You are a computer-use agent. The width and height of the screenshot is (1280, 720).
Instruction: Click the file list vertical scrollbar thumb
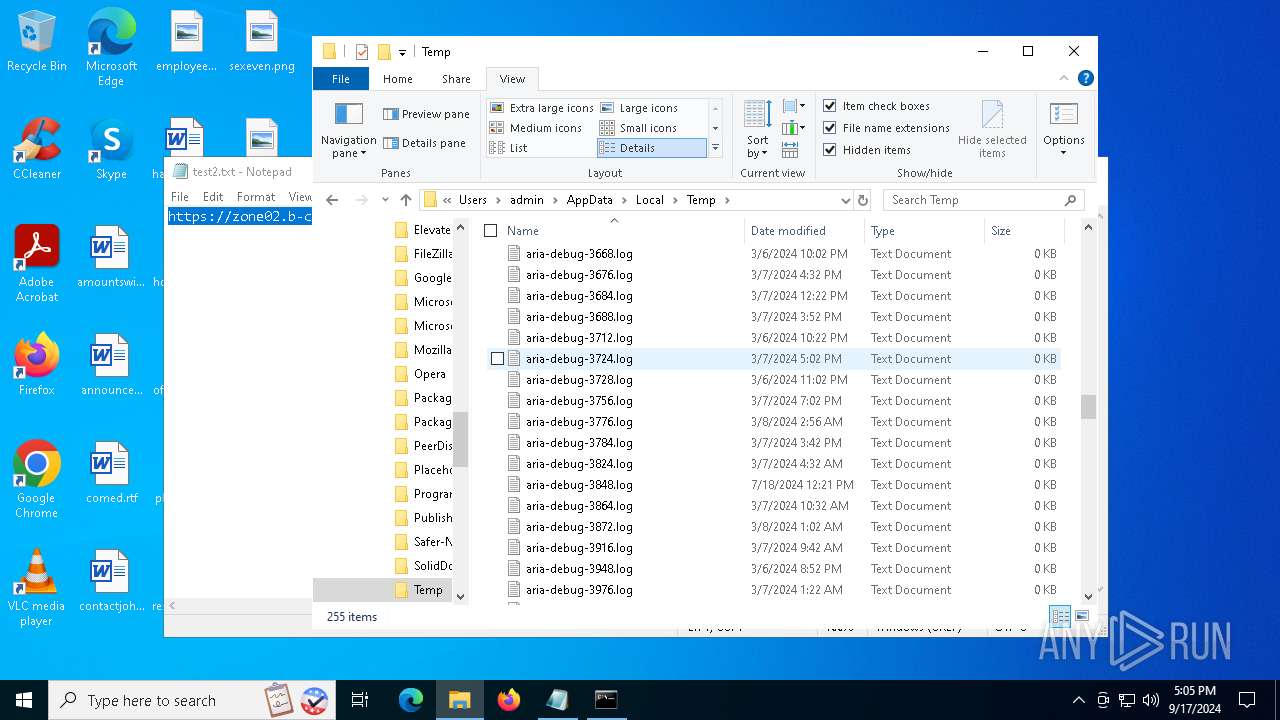pyautogui.click(x=1088, y=406)
